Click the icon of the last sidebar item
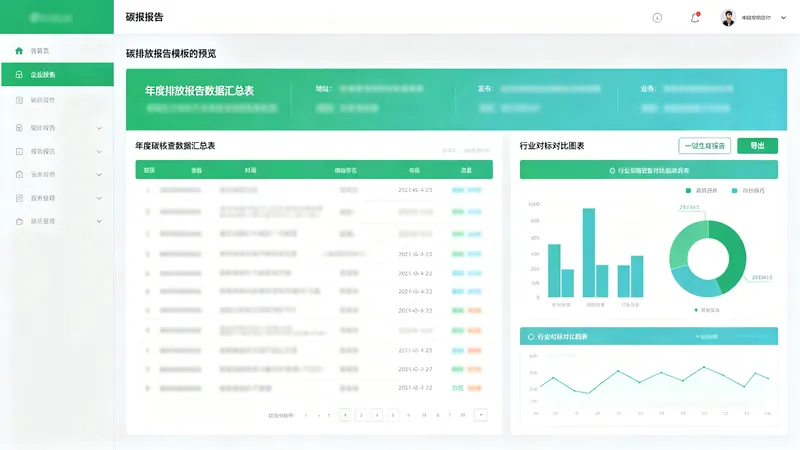Image resolution: width=800 pixels, height=450 pixels. click(19, 221)
